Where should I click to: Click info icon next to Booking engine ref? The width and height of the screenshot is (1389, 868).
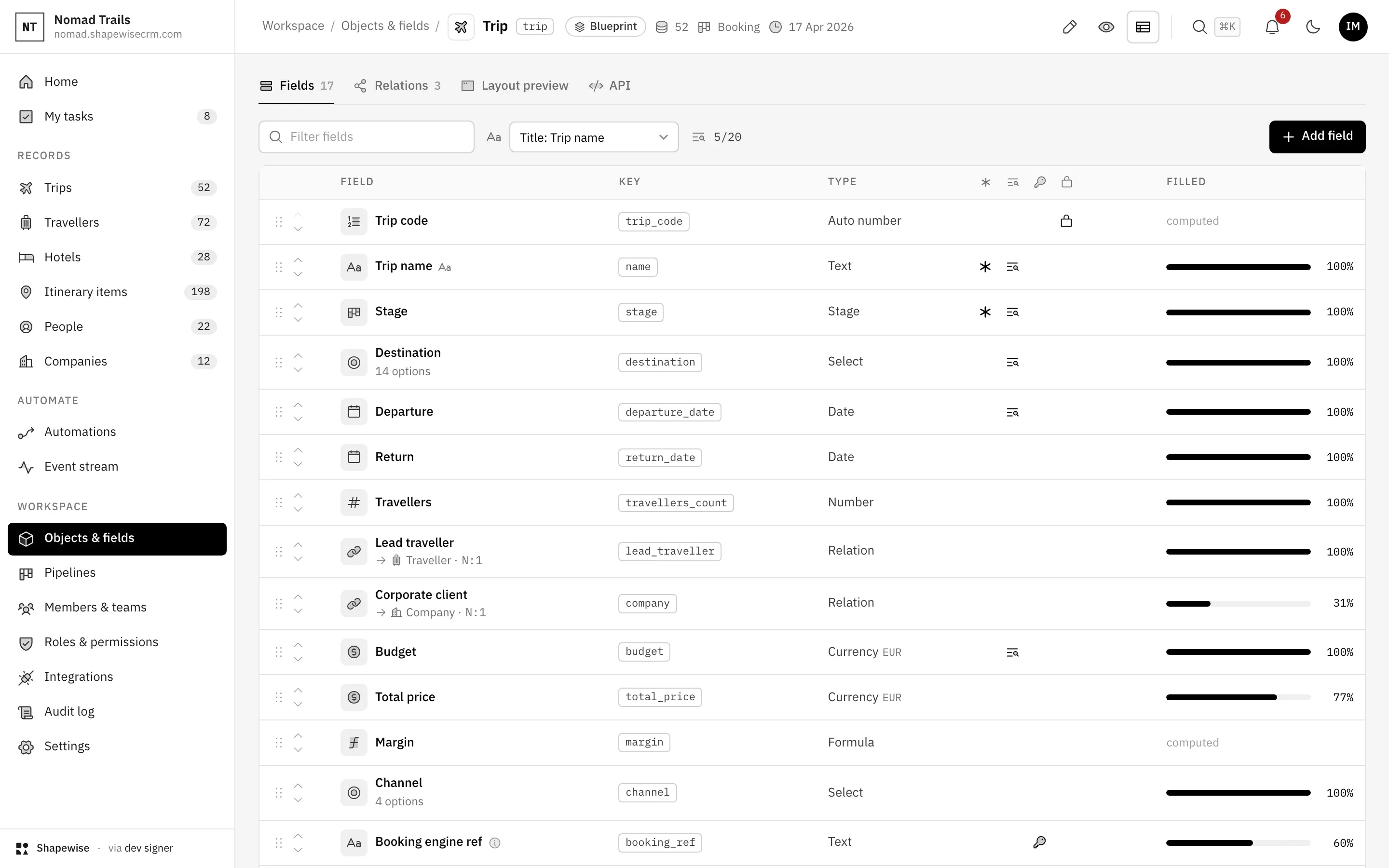tap(495, 843)
